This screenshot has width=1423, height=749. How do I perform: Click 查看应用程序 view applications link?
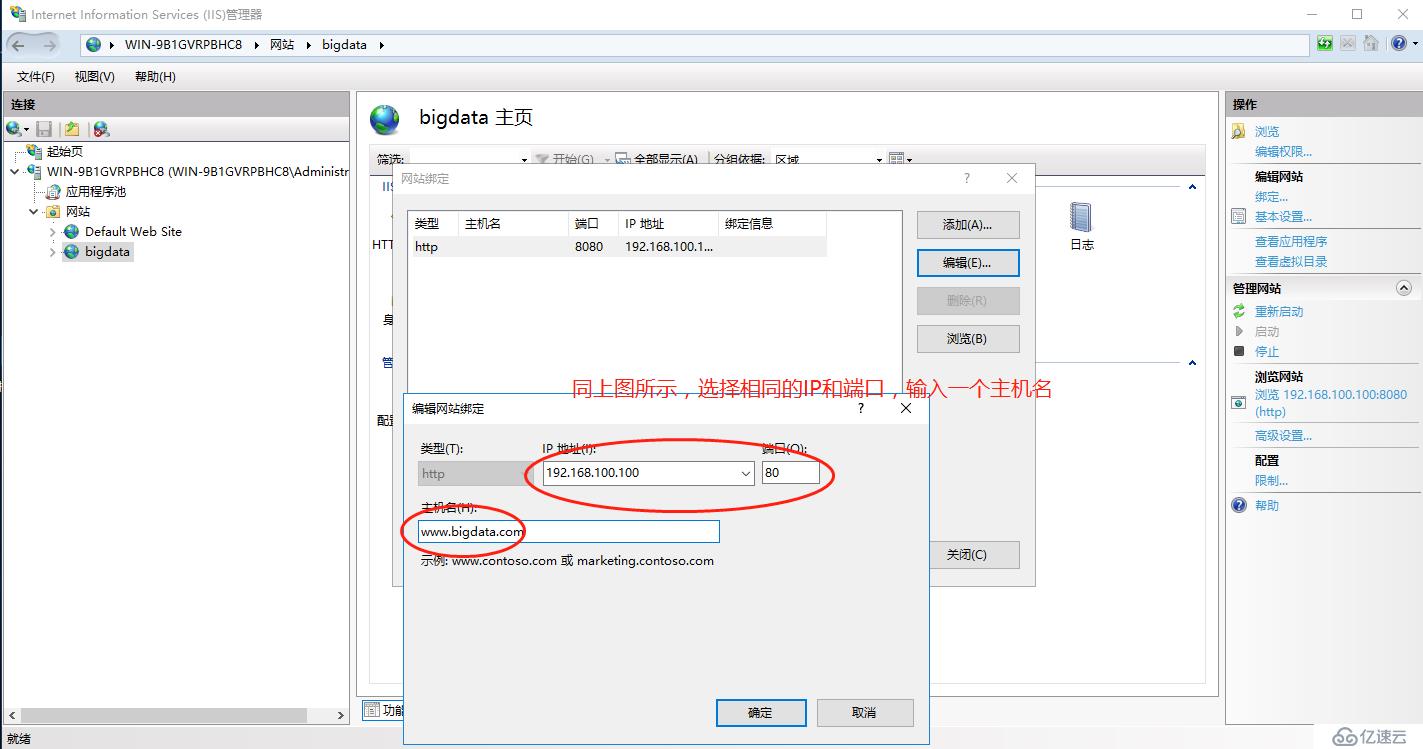pyautogui.click(x=1291, y=241)
